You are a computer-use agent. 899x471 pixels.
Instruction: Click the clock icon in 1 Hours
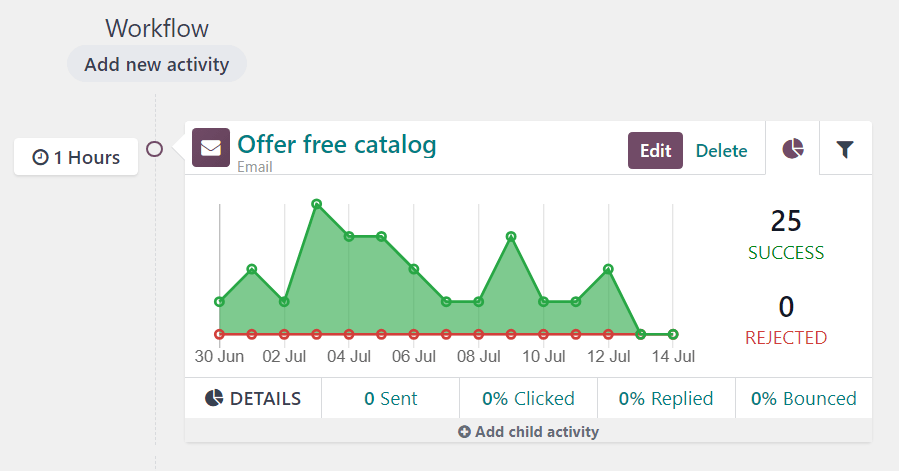point(40,158)
